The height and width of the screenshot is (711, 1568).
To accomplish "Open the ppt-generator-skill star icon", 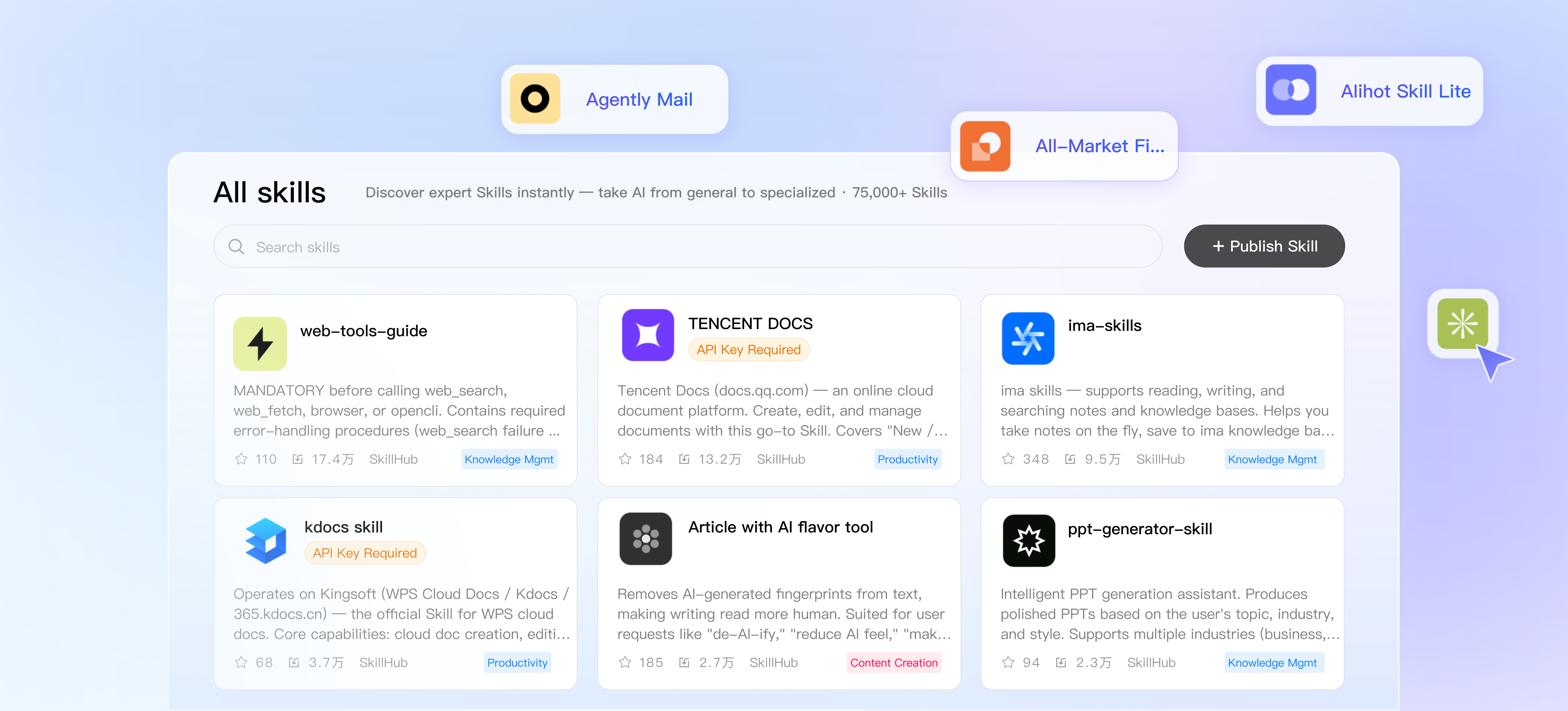I will coord(1029,541).
